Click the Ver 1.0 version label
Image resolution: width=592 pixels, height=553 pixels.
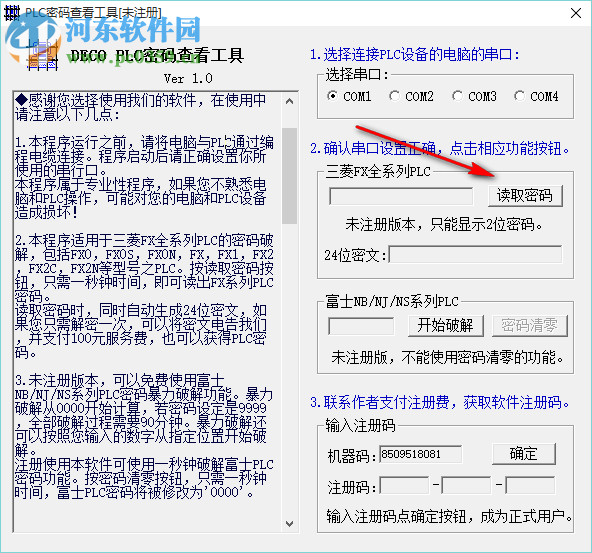coord(188,79)
